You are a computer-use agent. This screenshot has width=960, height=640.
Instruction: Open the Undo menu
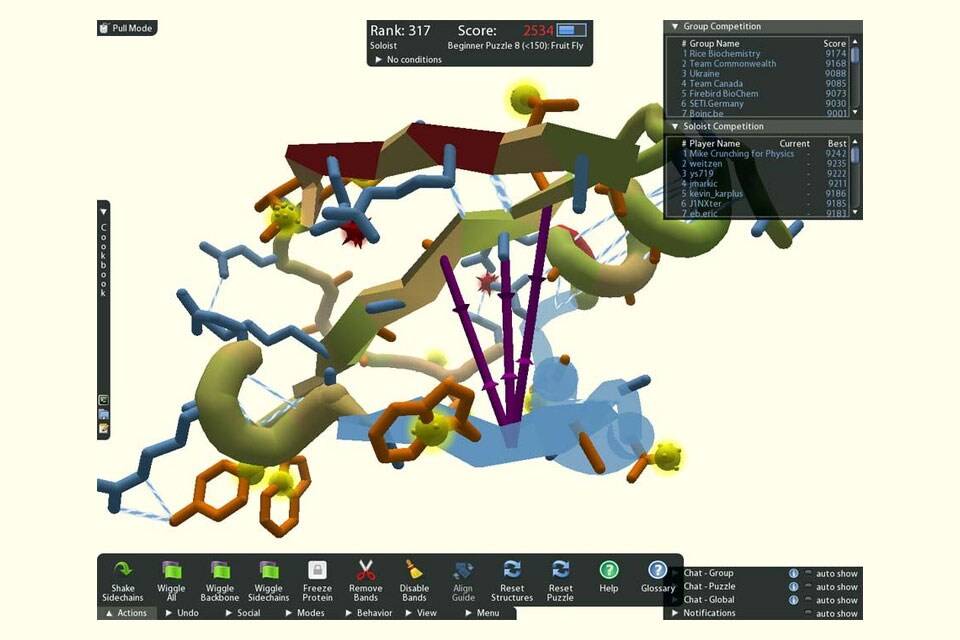(182, 612)
